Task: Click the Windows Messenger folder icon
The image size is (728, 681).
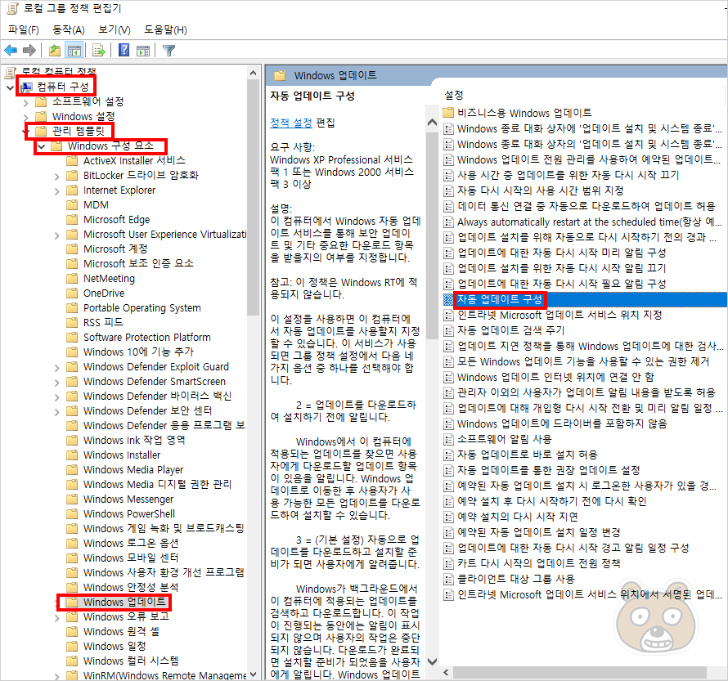Action: click(72, 499)
